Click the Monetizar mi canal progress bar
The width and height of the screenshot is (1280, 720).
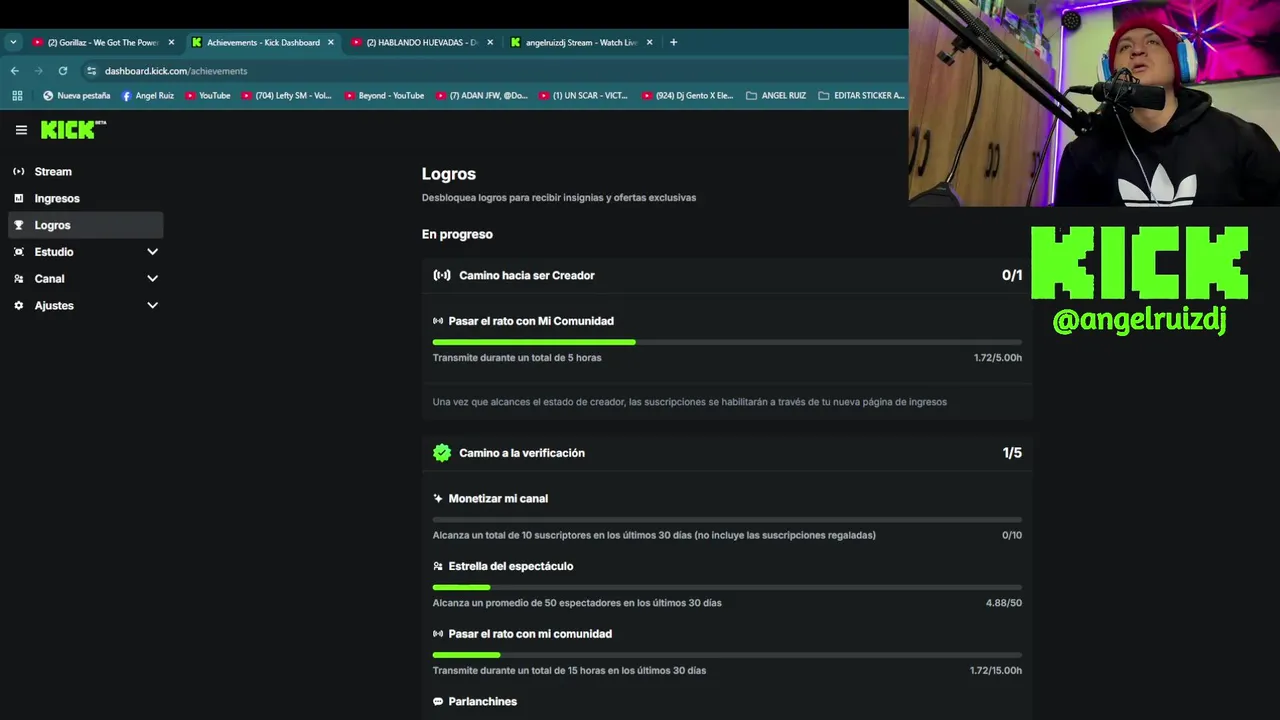(727, 520)
